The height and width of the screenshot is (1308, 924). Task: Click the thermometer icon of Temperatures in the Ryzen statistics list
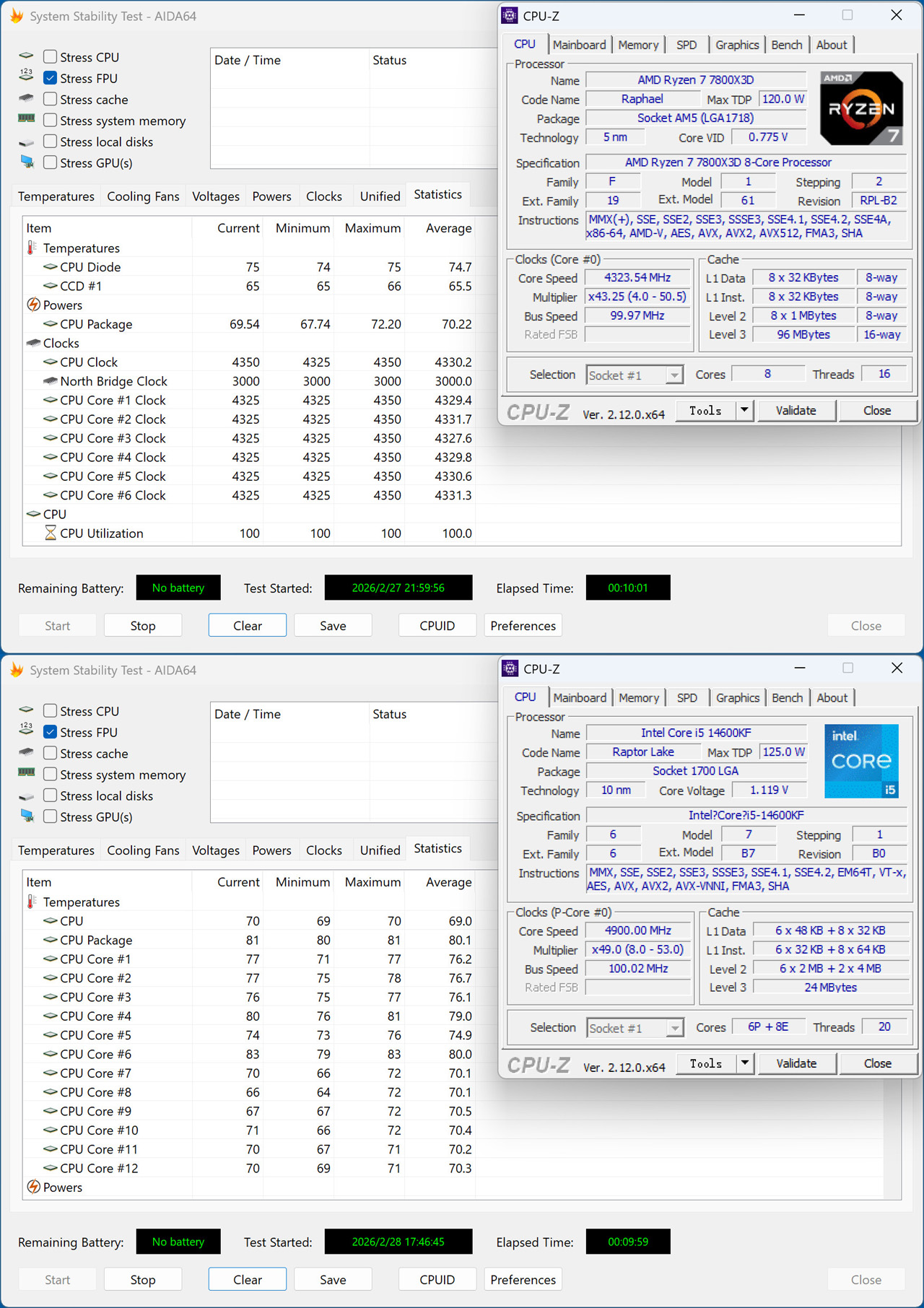(32, 248)
